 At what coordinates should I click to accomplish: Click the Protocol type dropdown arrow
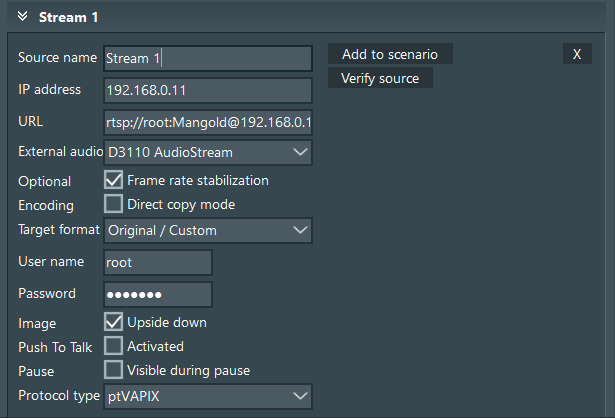tap(299, 397)
